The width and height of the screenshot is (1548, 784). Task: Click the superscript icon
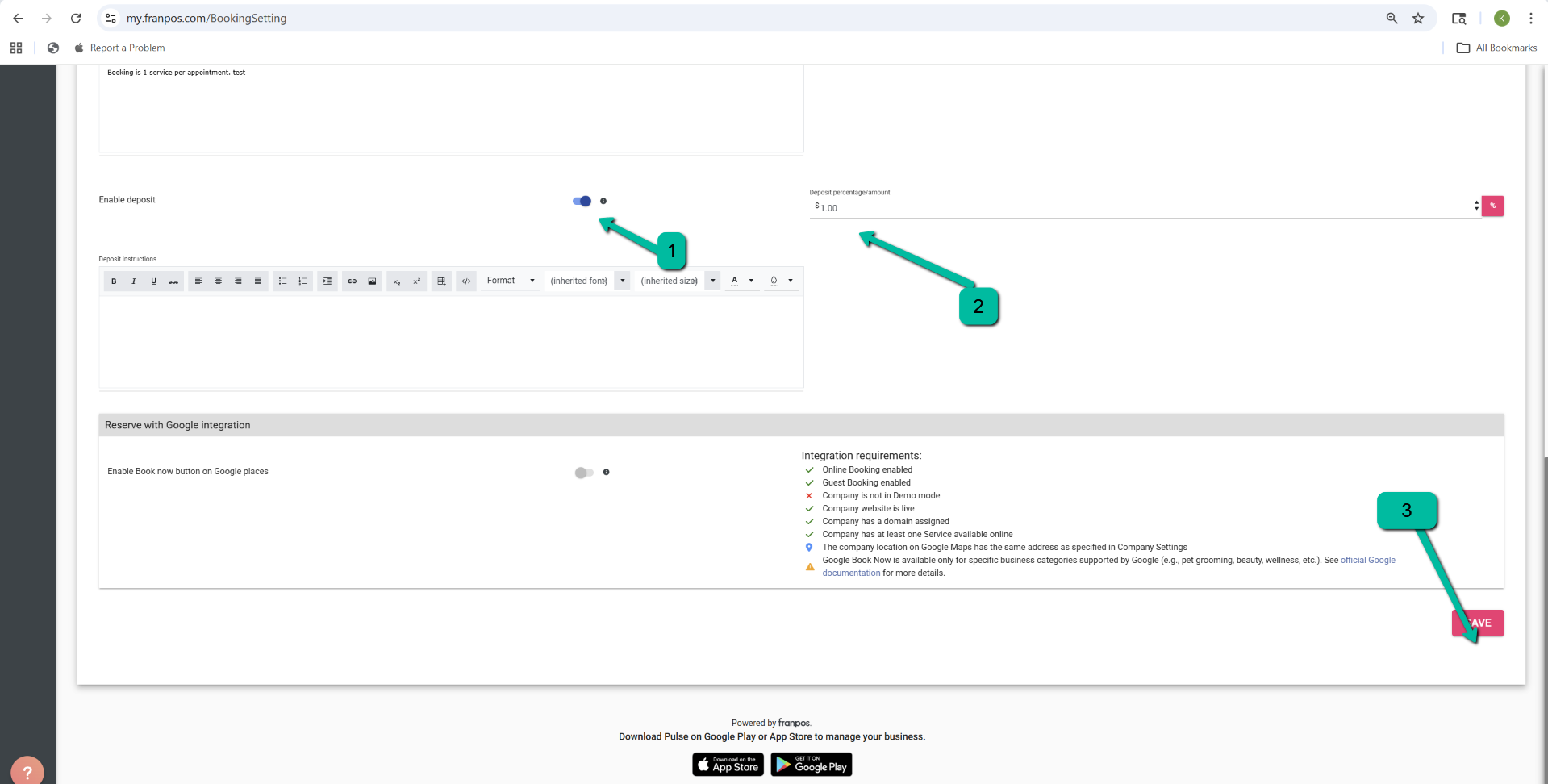click(416, 281)
